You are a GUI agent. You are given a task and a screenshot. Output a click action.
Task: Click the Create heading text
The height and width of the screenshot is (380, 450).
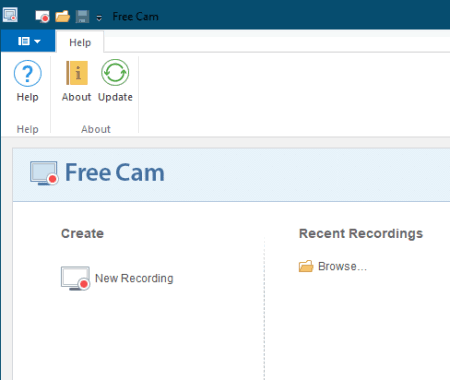point(82,233)
